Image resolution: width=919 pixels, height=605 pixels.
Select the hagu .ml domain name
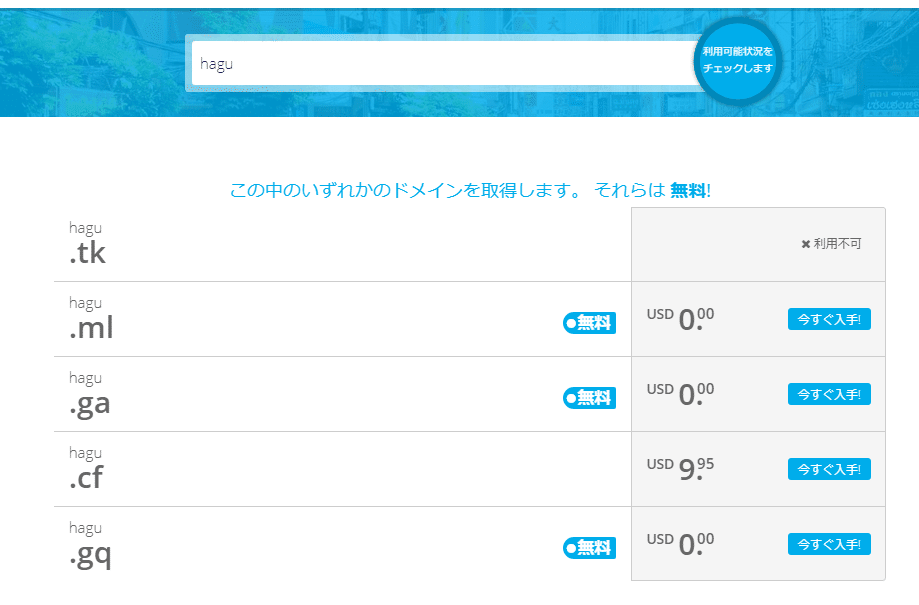[91, 320]
